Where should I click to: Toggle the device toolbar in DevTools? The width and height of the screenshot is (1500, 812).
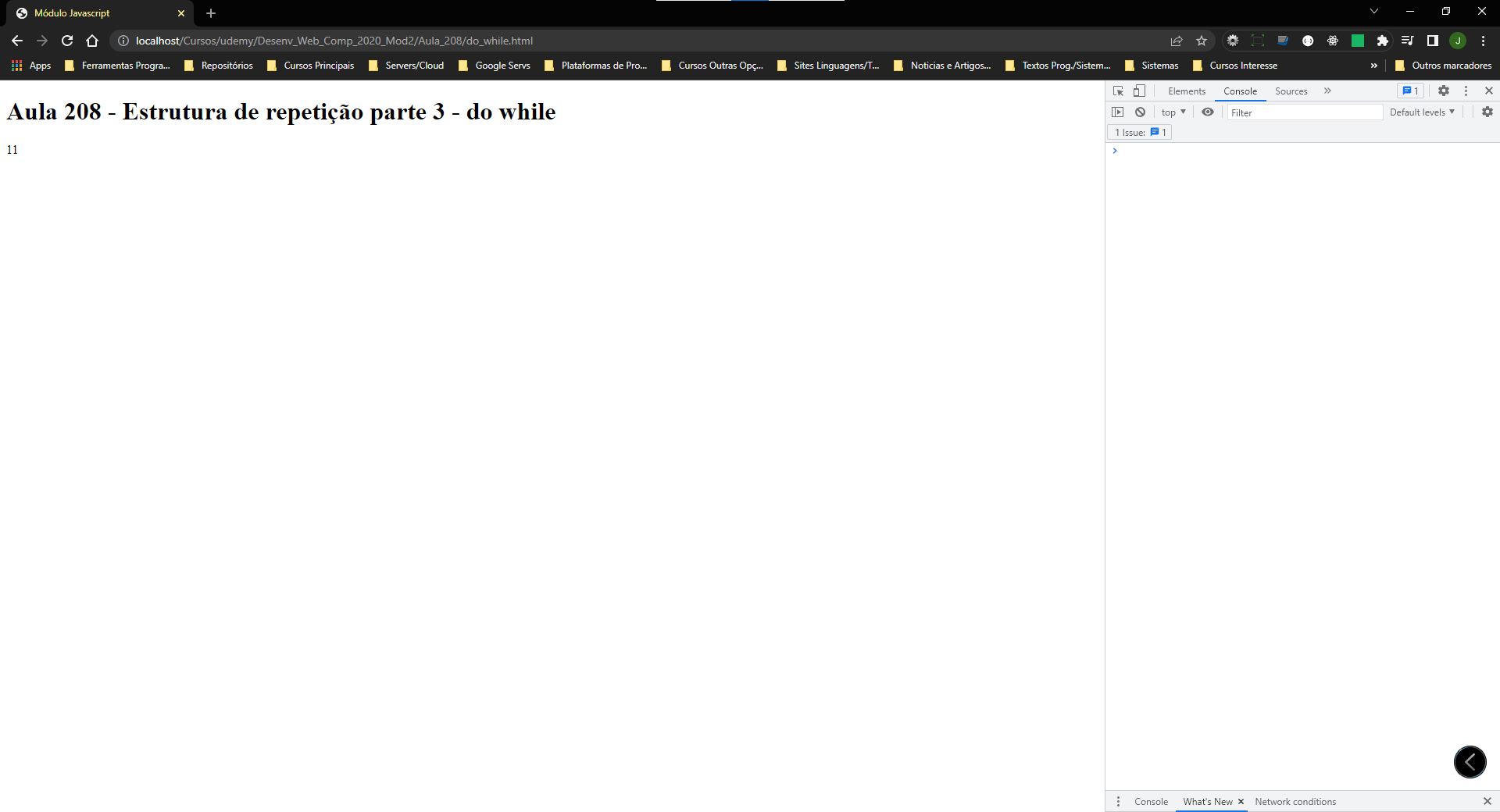[1139, 91]
